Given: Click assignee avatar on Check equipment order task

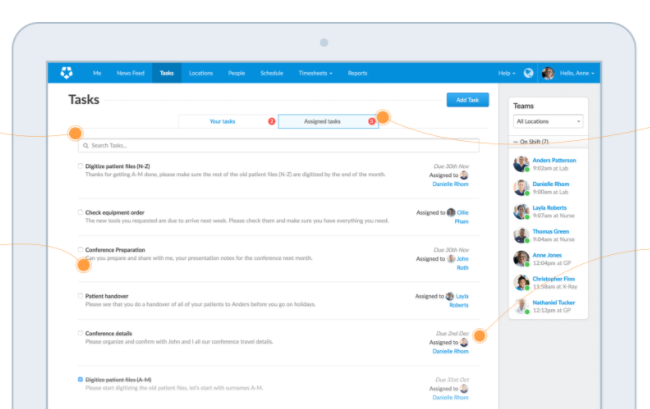Looking at the screenshot, I should [451, 212].
